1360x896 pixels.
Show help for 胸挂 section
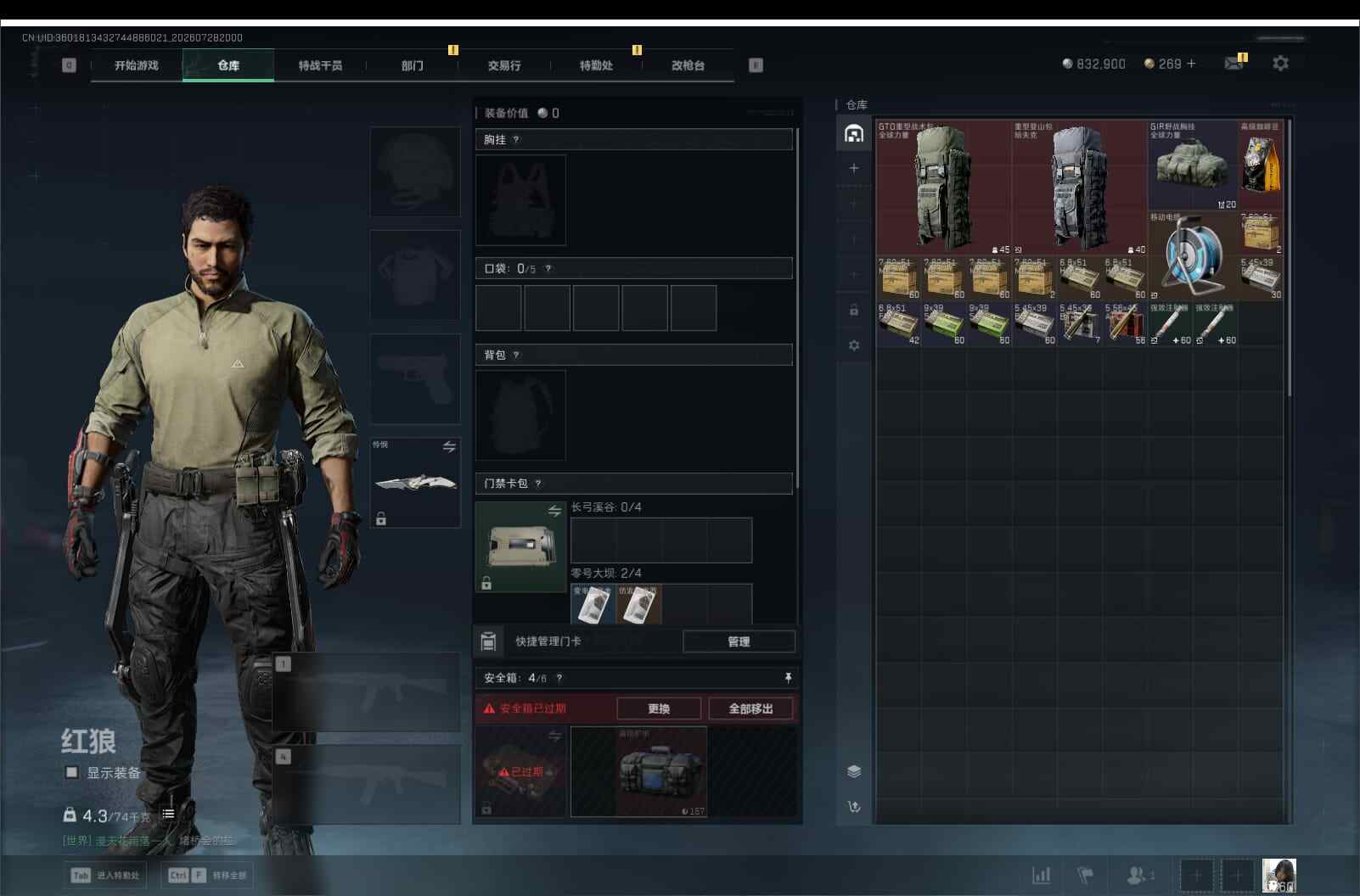tap(516, 140)
